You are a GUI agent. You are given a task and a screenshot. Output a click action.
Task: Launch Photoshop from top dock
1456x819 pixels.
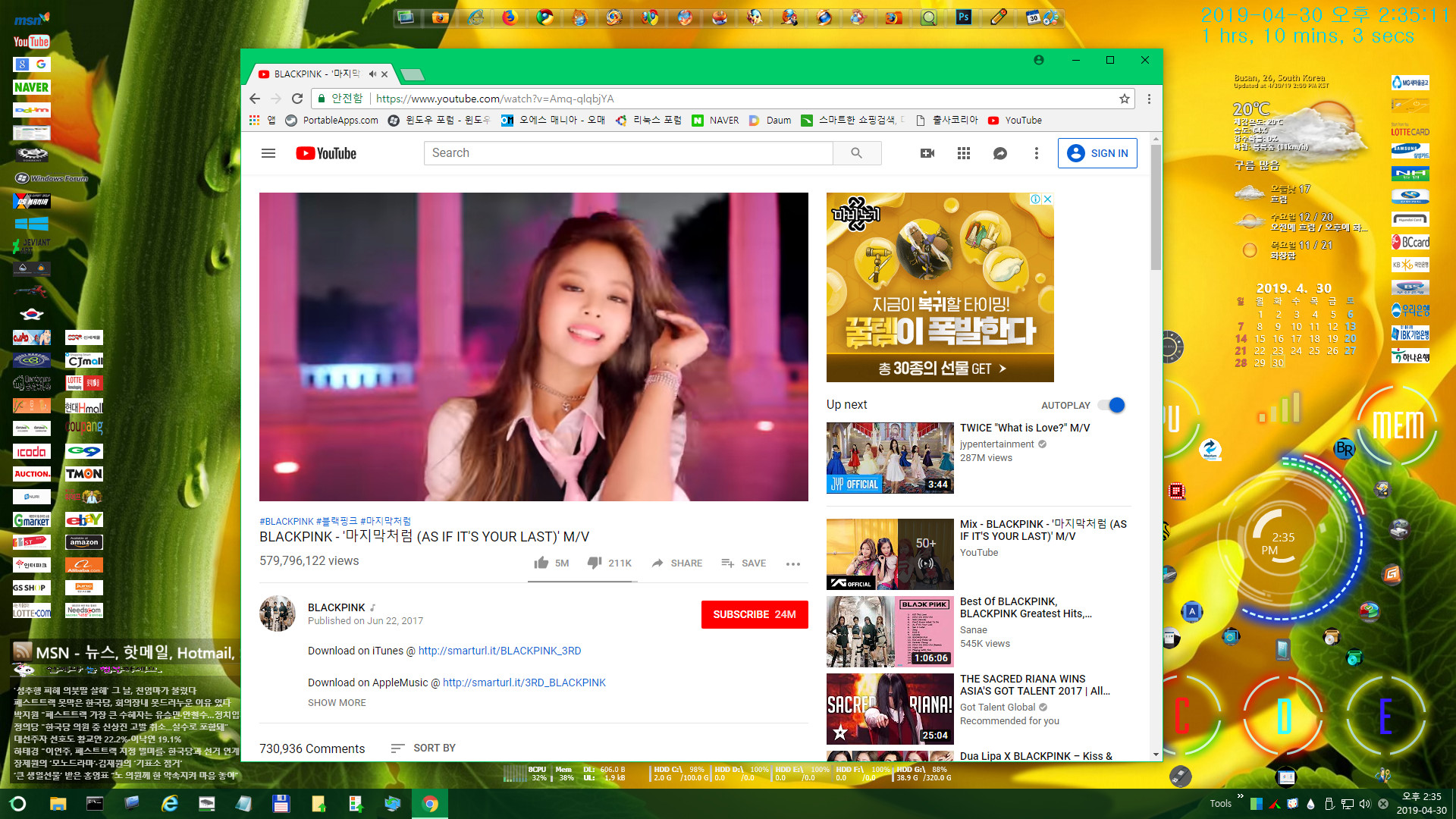963,17
